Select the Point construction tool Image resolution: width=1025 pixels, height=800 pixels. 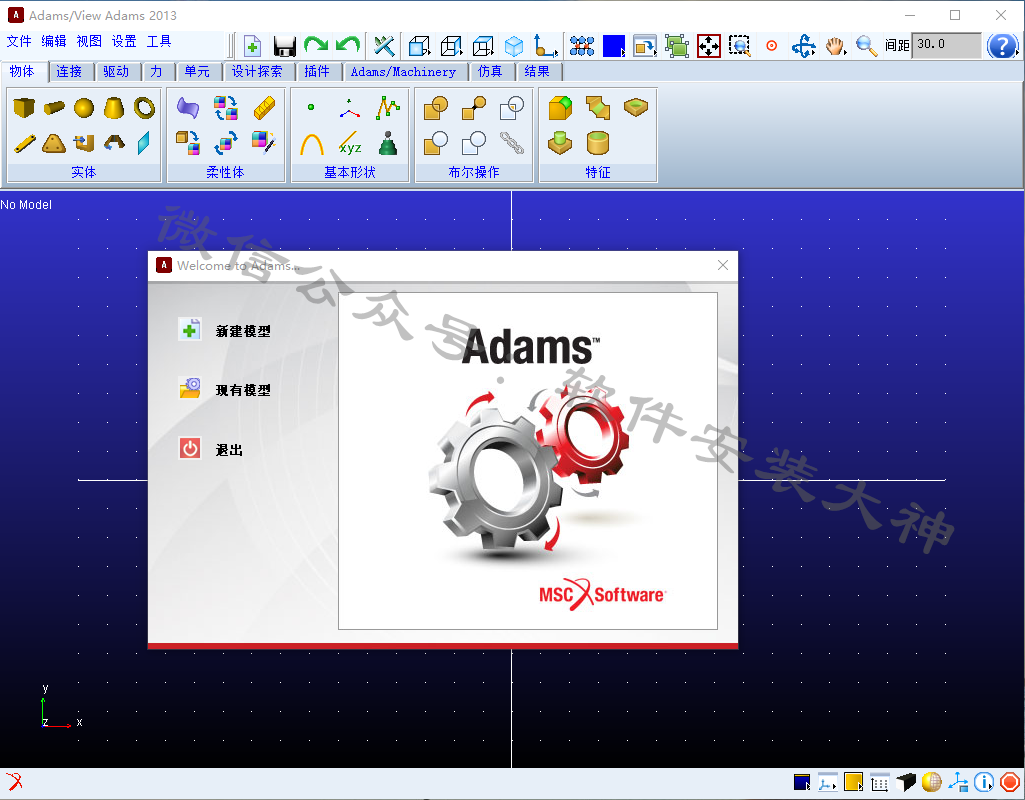[311, 107]
